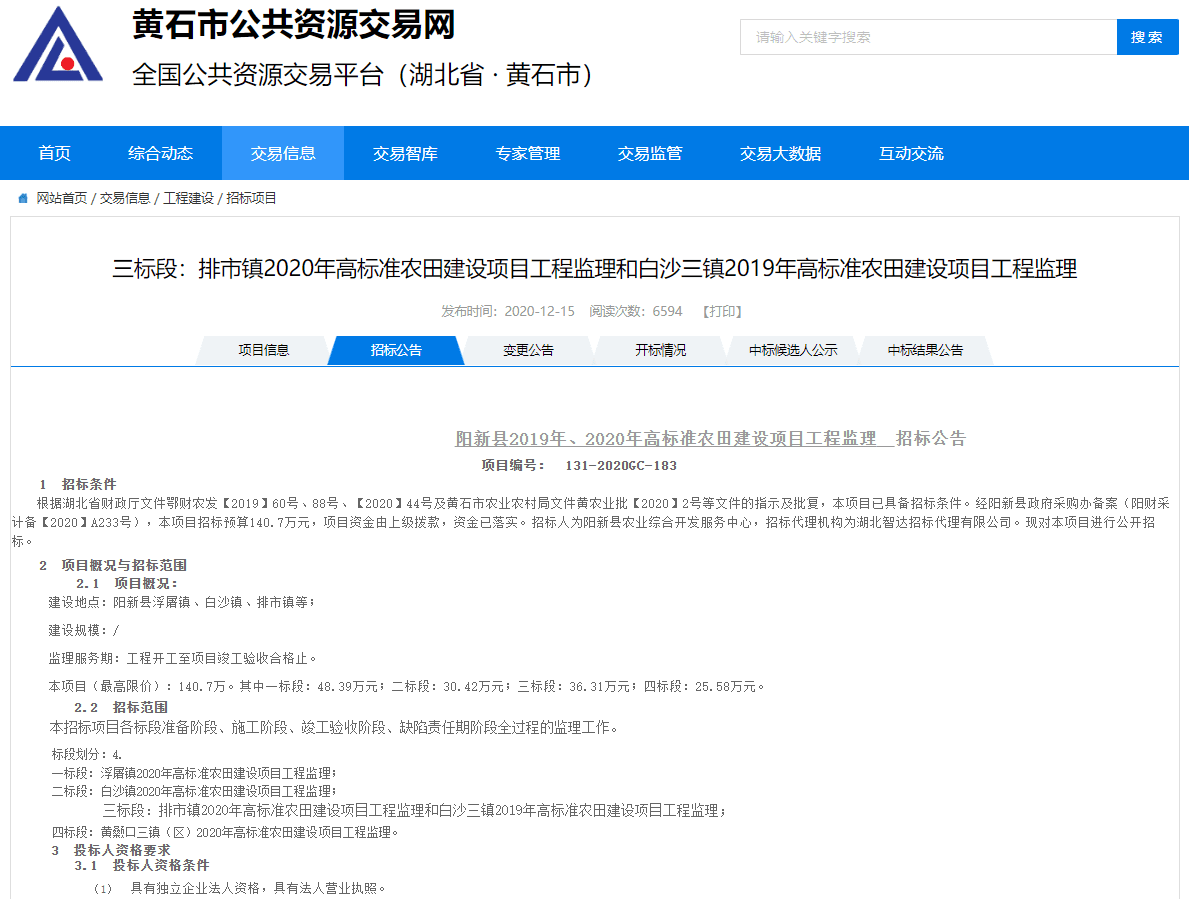Switch to the 项目信息 tab
The width and height of the screenshot is (1189, 899).
(264, 350)
